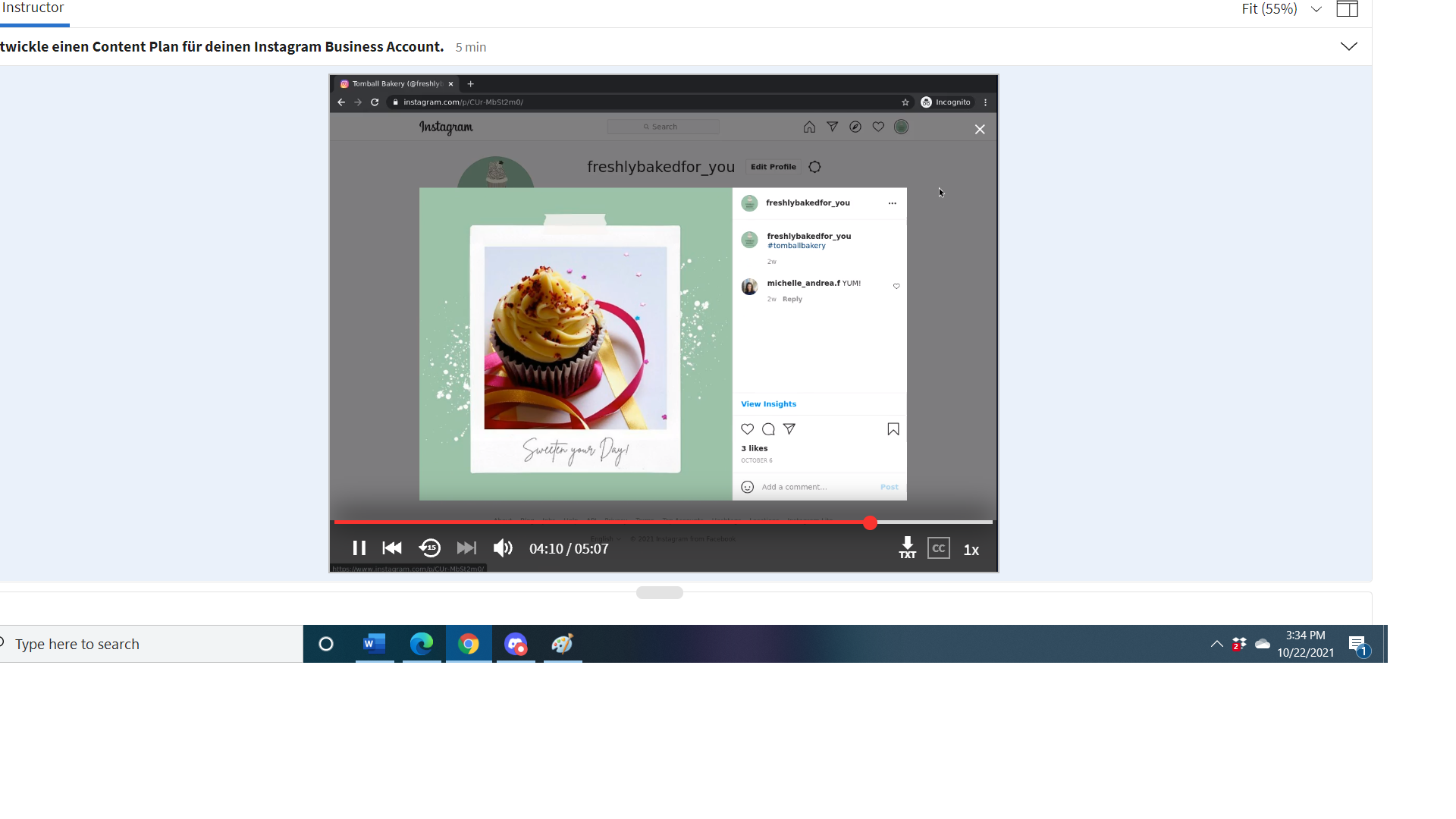
Task: Rewind video 15 seconds
Action: pos(430,548)
